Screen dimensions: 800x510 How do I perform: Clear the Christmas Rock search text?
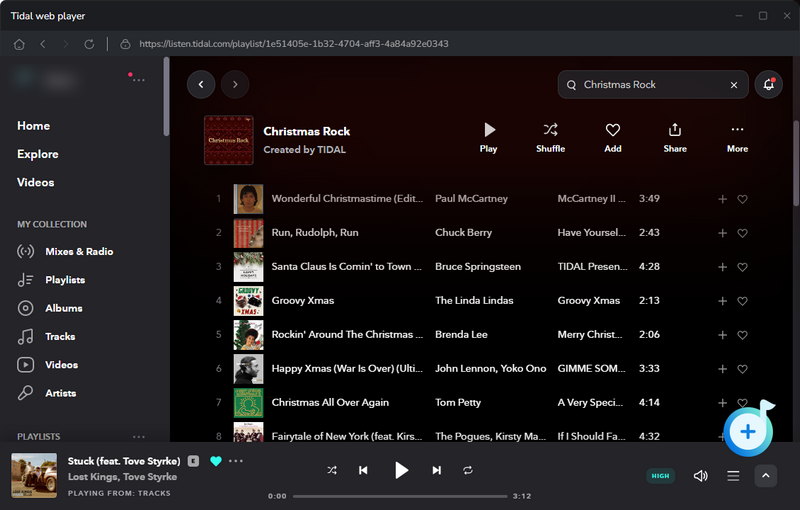point(734,85)
